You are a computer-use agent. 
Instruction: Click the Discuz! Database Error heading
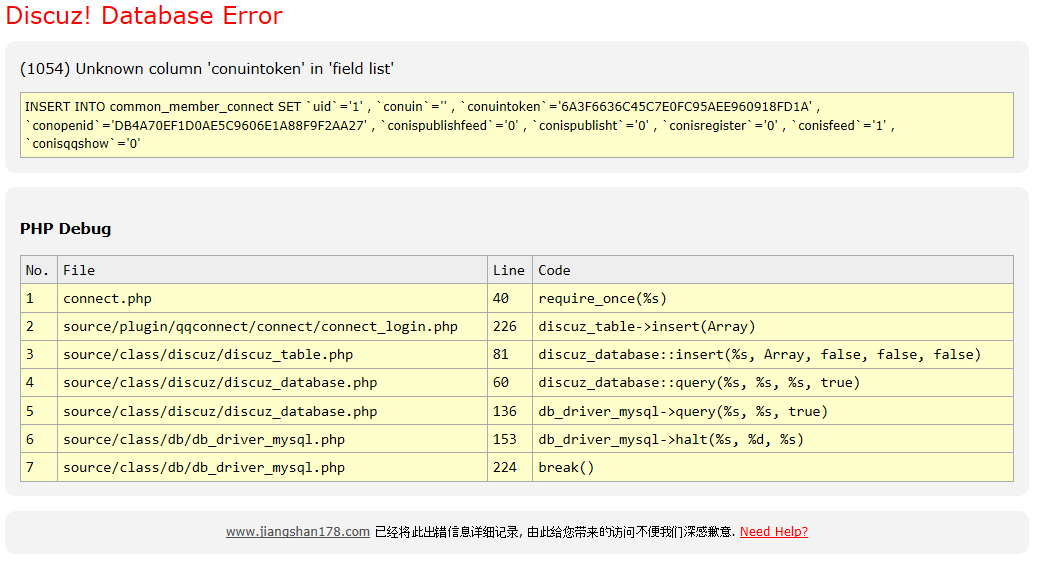pos(144,16)
